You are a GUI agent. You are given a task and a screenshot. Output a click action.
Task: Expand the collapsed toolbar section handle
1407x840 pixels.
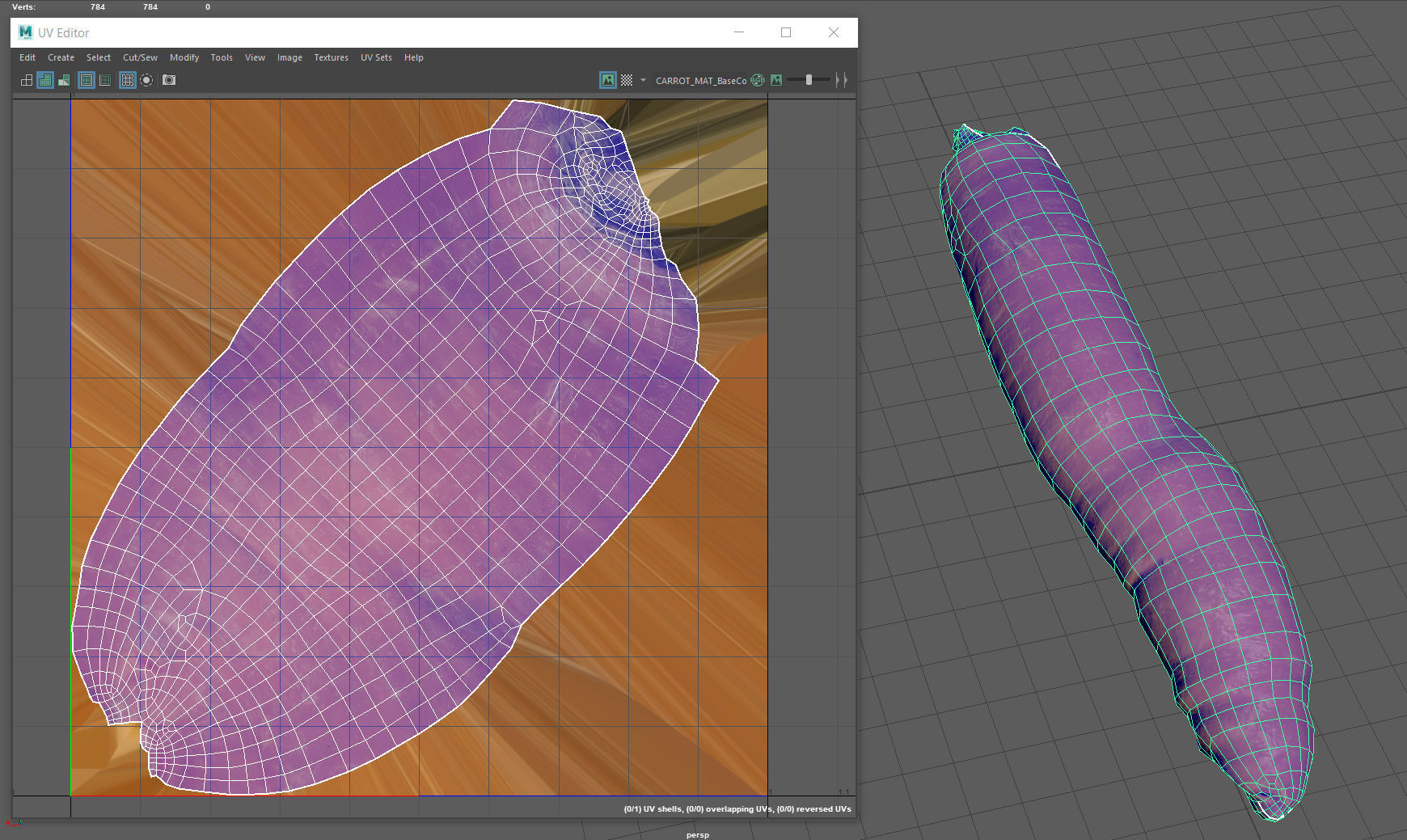(x=841, y=80)
